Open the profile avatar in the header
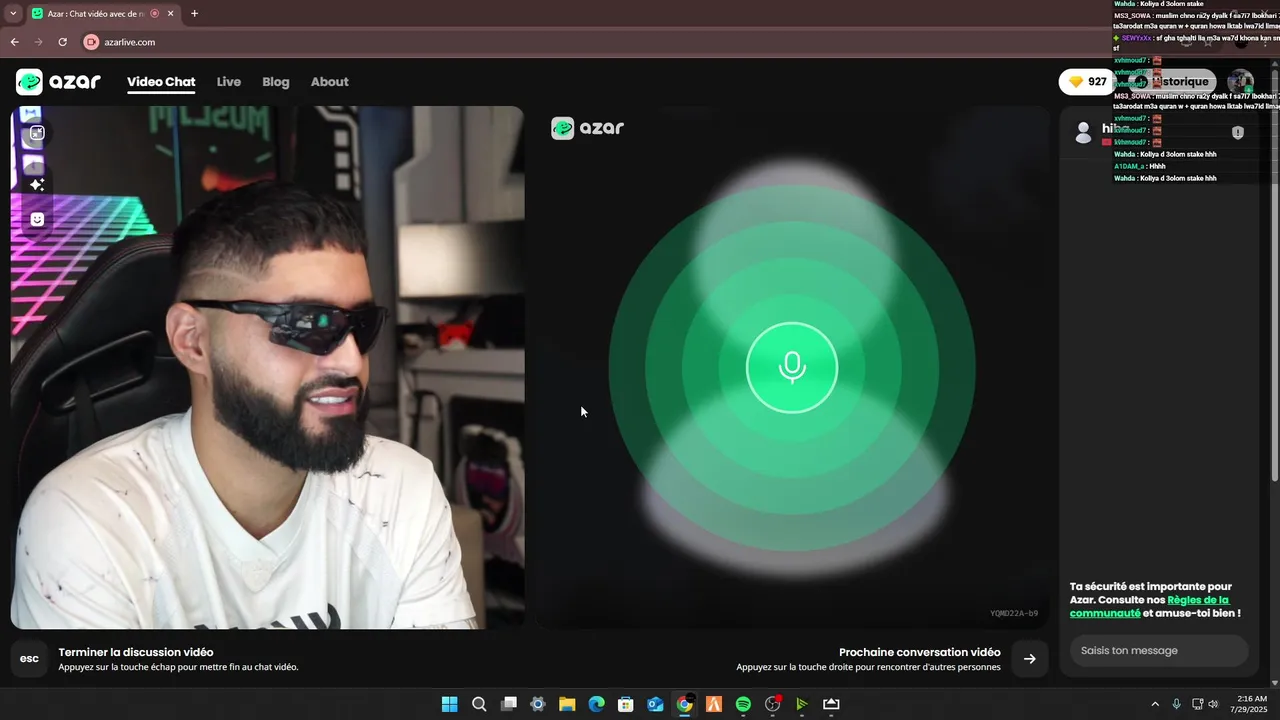The height and width of the screenshot is (720, 1280). click(1240, 82)
